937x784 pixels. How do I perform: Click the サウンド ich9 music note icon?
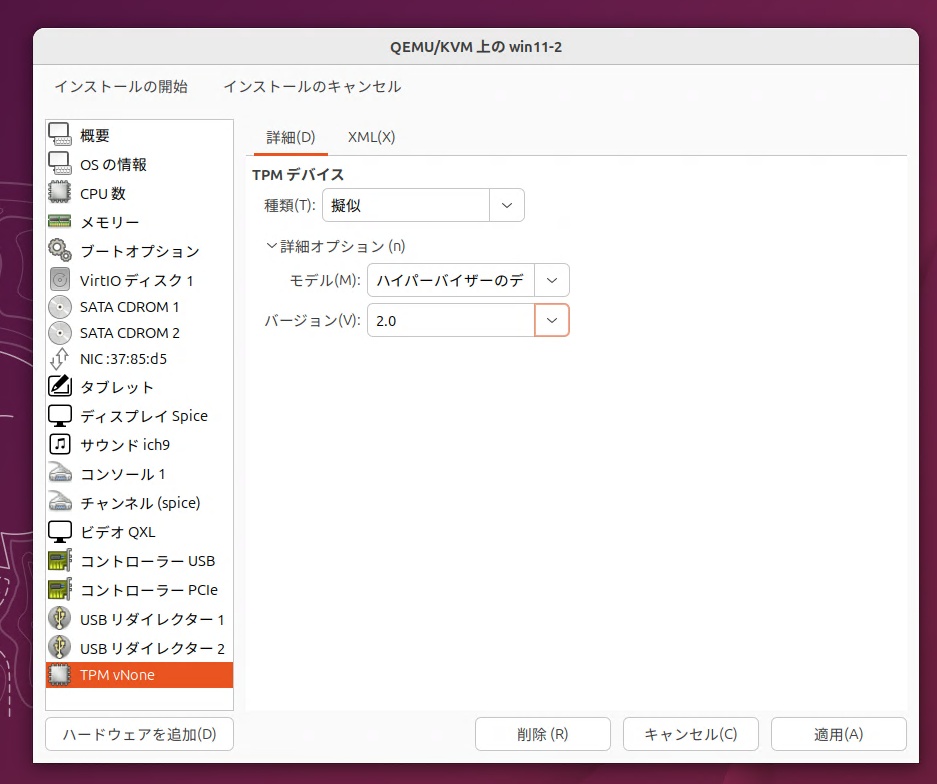(x=60, y=444)
